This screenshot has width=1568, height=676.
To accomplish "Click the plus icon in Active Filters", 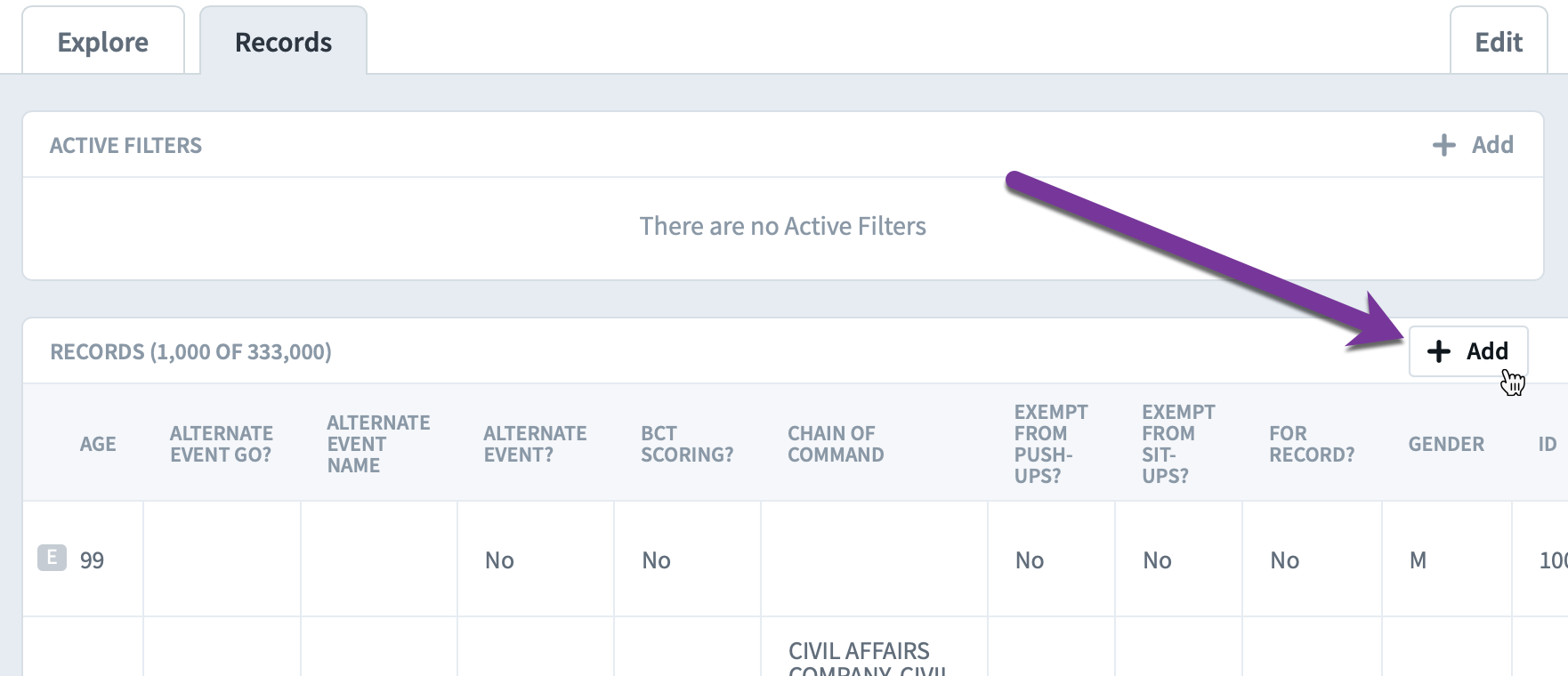I will click(1443, 145).
